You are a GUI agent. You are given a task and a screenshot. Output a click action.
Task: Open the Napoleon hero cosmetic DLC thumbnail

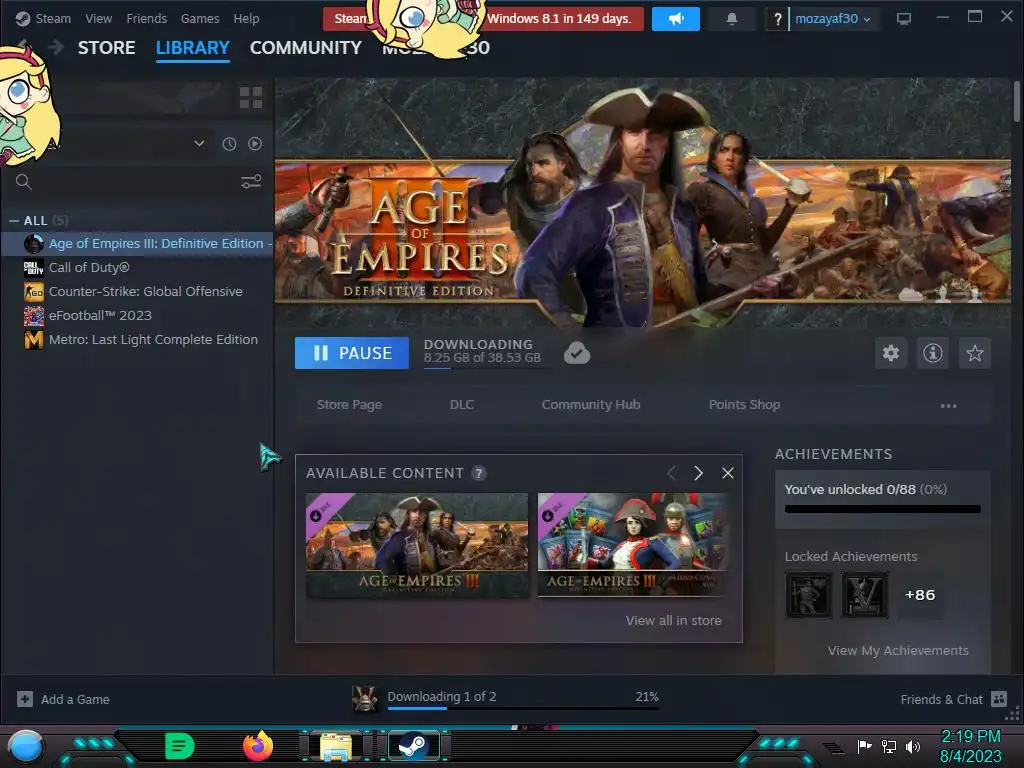[632, 545]
